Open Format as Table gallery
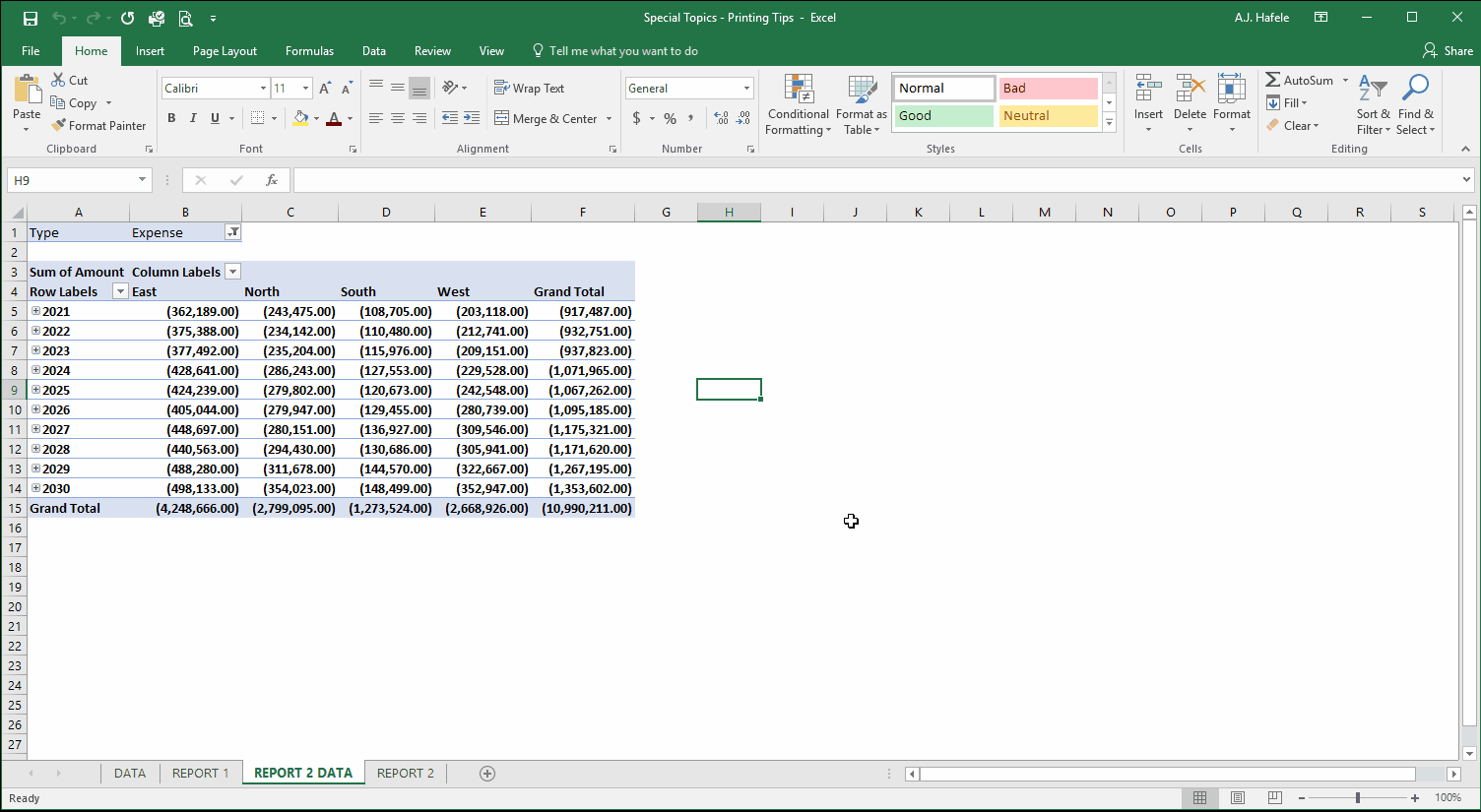This screenshot has height=812, width=1481. tap(862, 104)
